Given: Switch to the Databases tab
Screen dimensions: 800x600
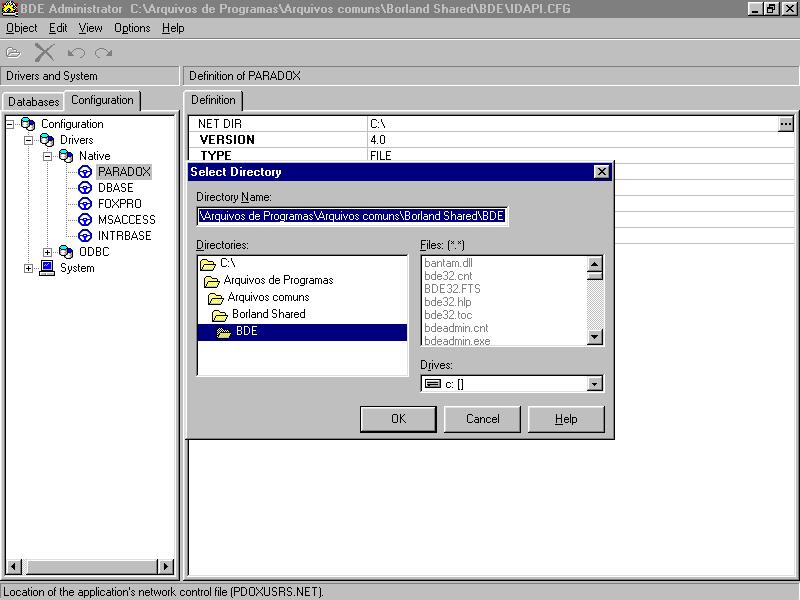Looking at the screenshot, I should [x=34, y=102].
